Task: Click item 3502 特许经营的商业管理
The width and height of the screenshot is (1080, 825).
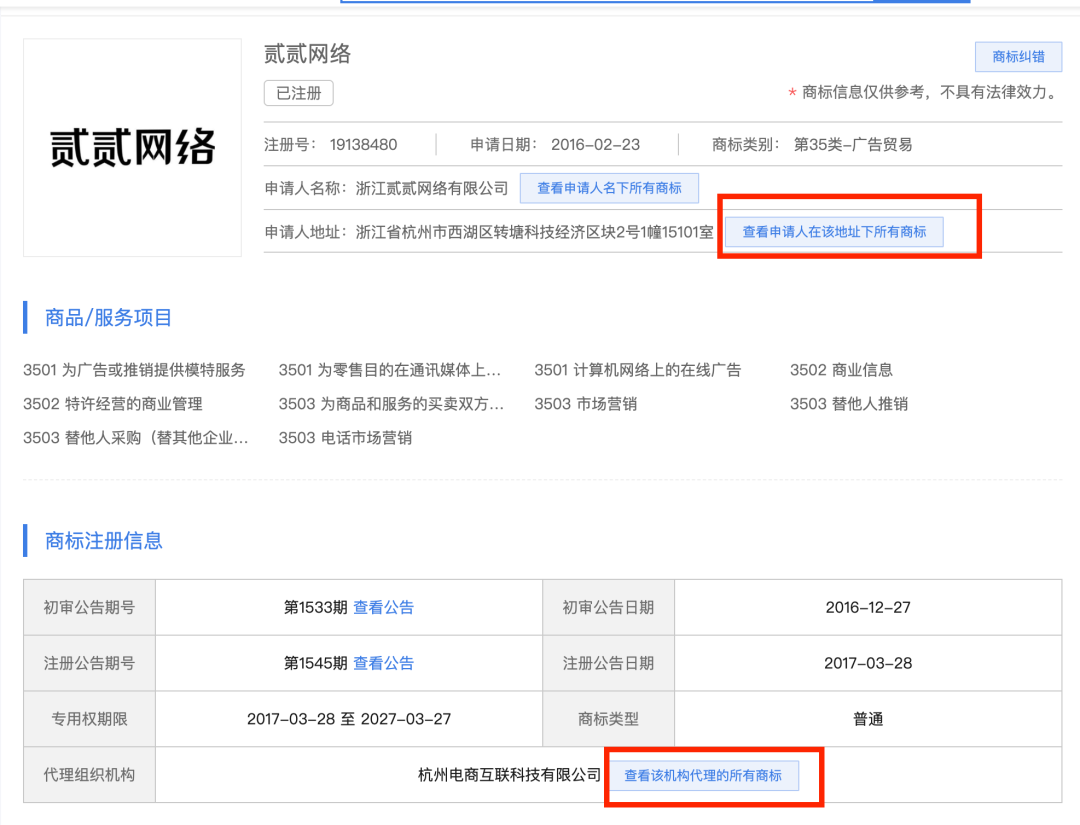Action: tap(113, 404)
